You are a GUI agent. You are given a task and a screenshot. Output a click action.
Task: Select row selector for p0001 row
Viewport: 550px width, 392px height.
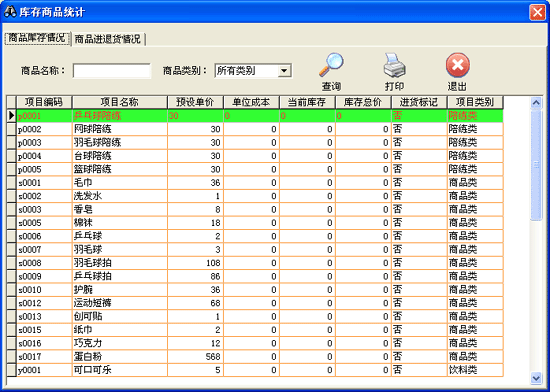(12, 115)
